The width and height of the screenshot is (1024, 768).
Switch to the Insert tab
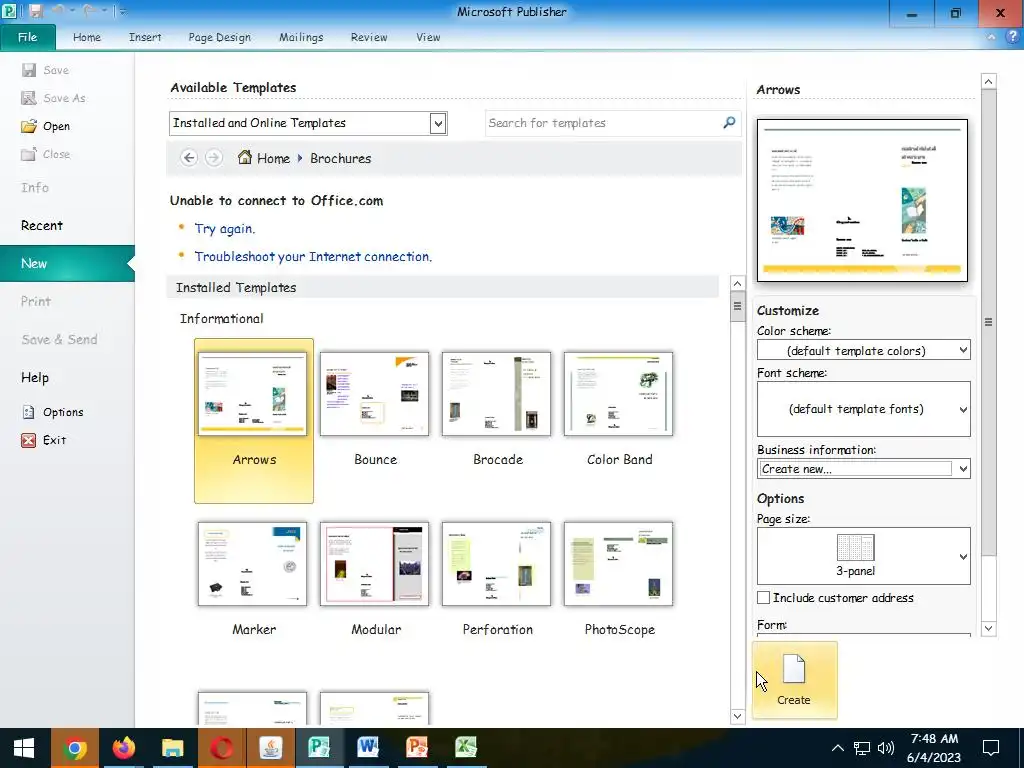pos(145,37)
